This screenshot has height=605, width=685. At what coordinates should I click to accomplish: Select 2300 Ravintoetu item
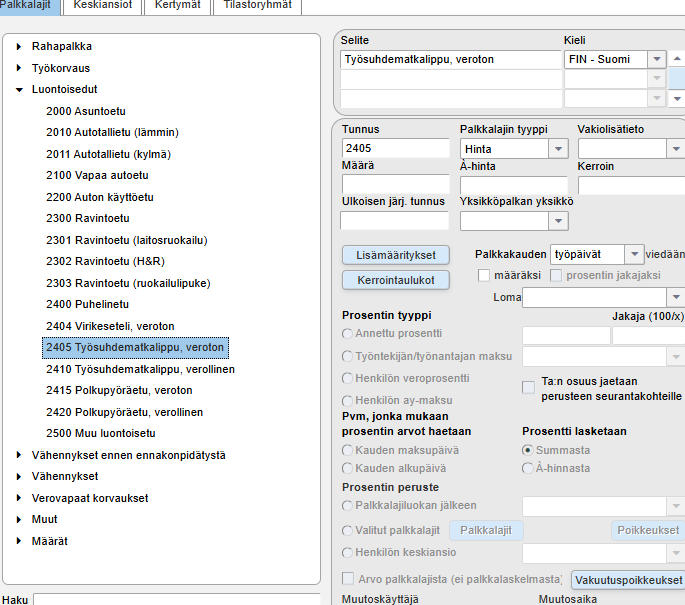click(87, 218)
